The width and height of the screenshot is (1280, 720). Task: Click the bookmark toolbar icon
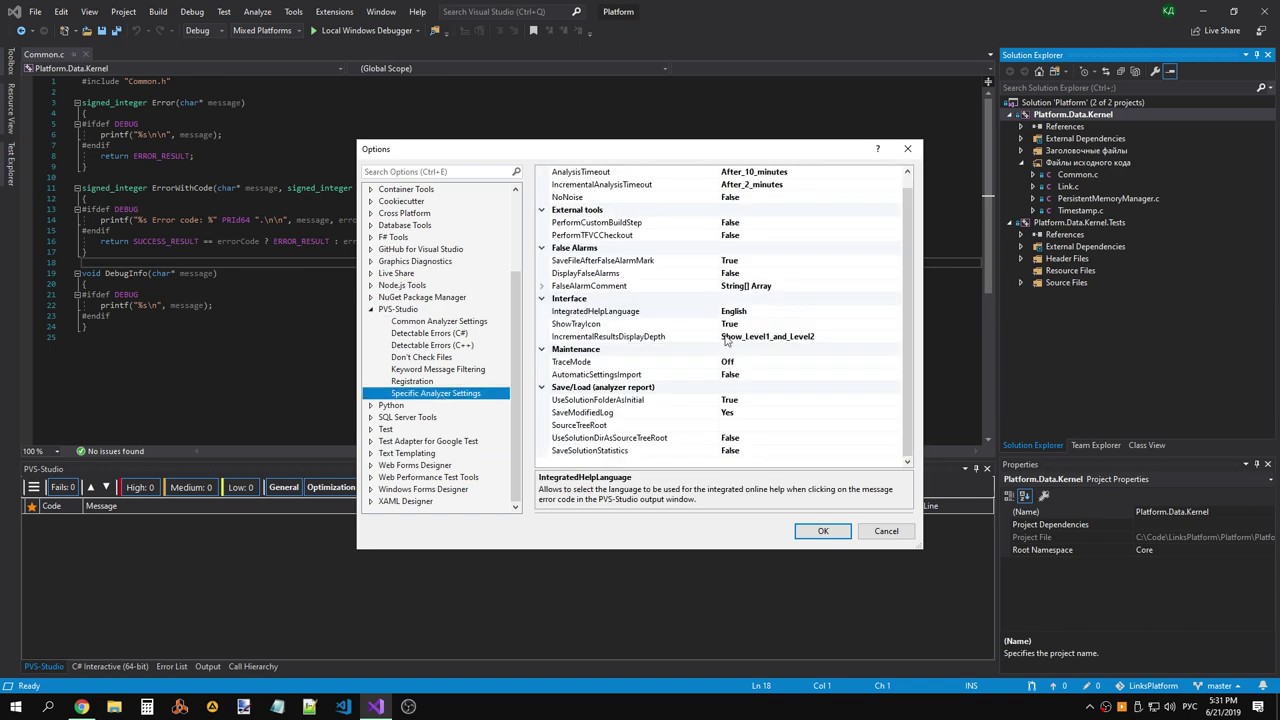tap(533, 31)
